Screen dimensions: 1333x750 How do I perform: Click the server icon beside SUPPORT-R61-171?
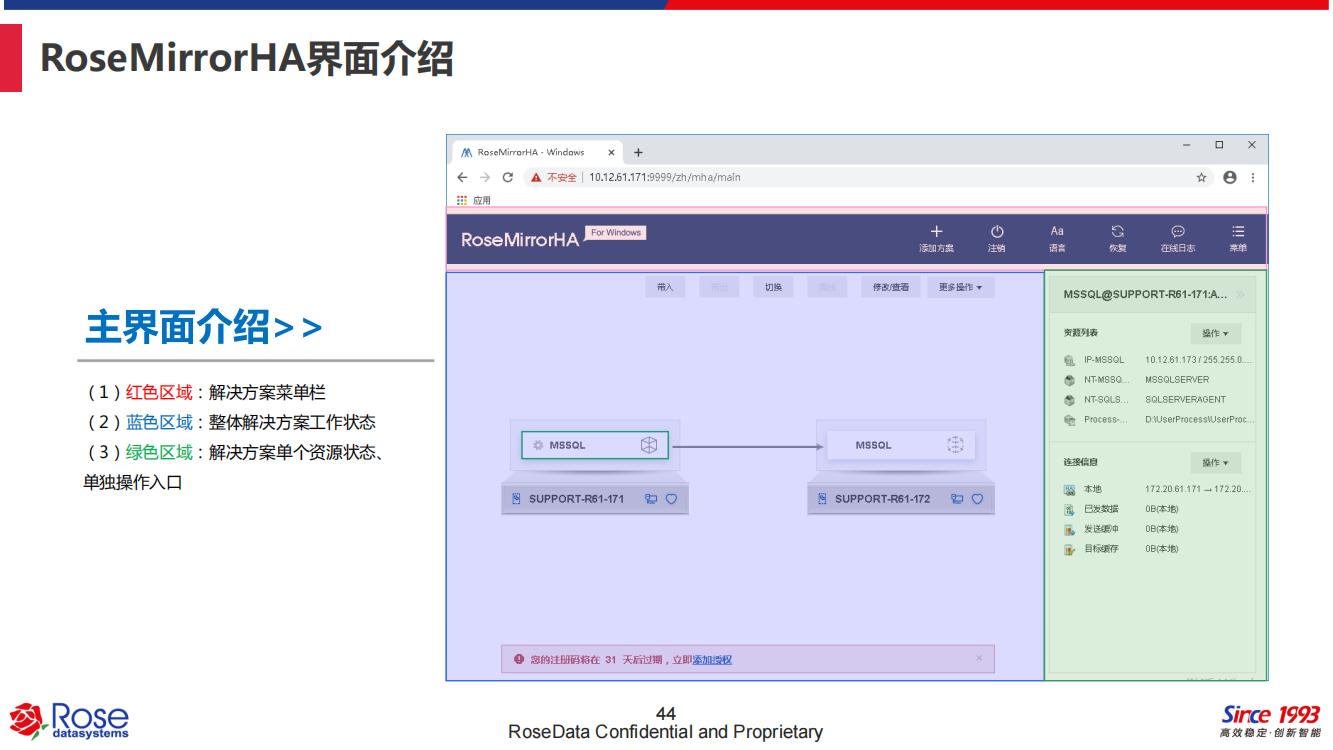[516, 499]
